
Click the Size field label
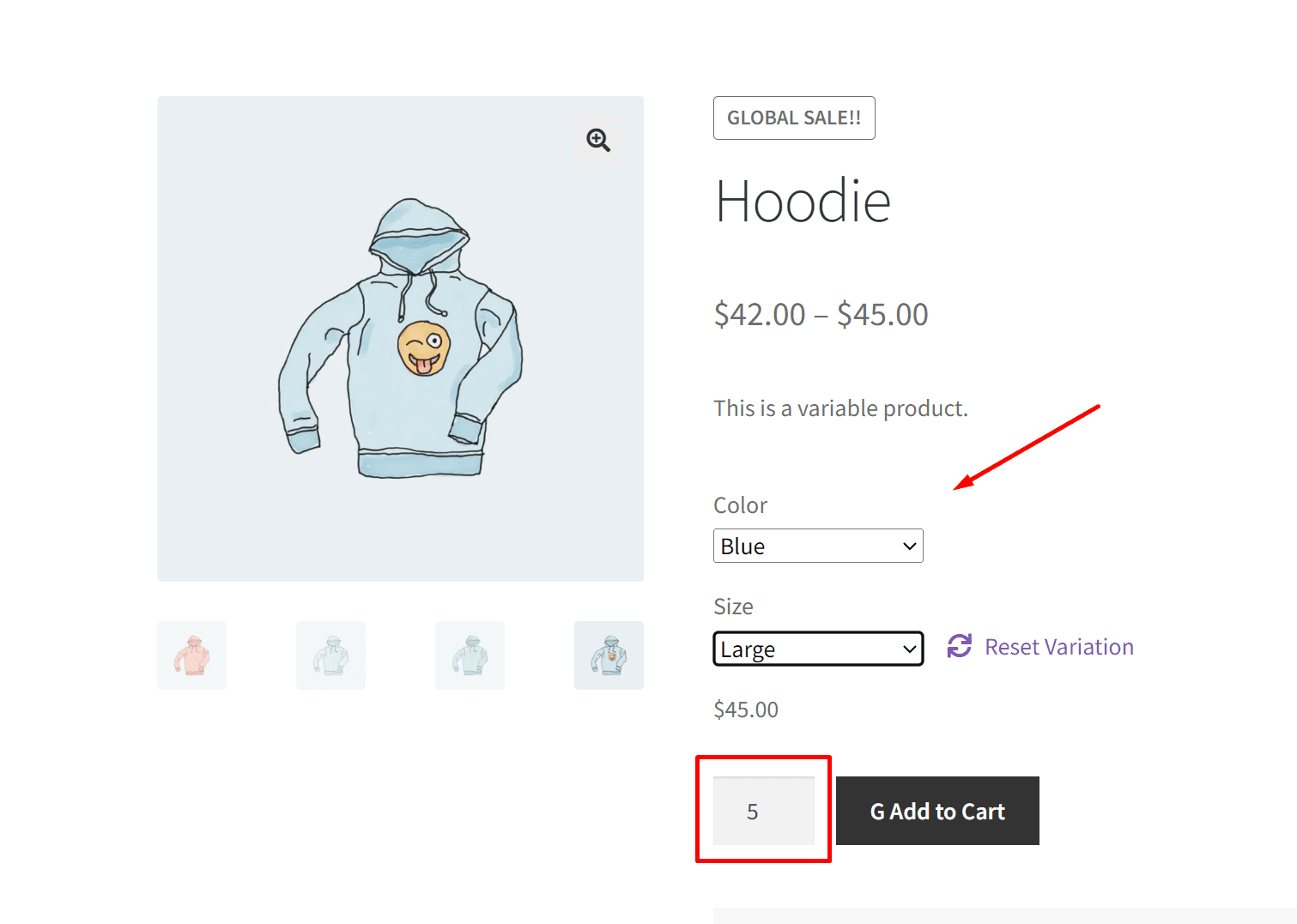733,607
